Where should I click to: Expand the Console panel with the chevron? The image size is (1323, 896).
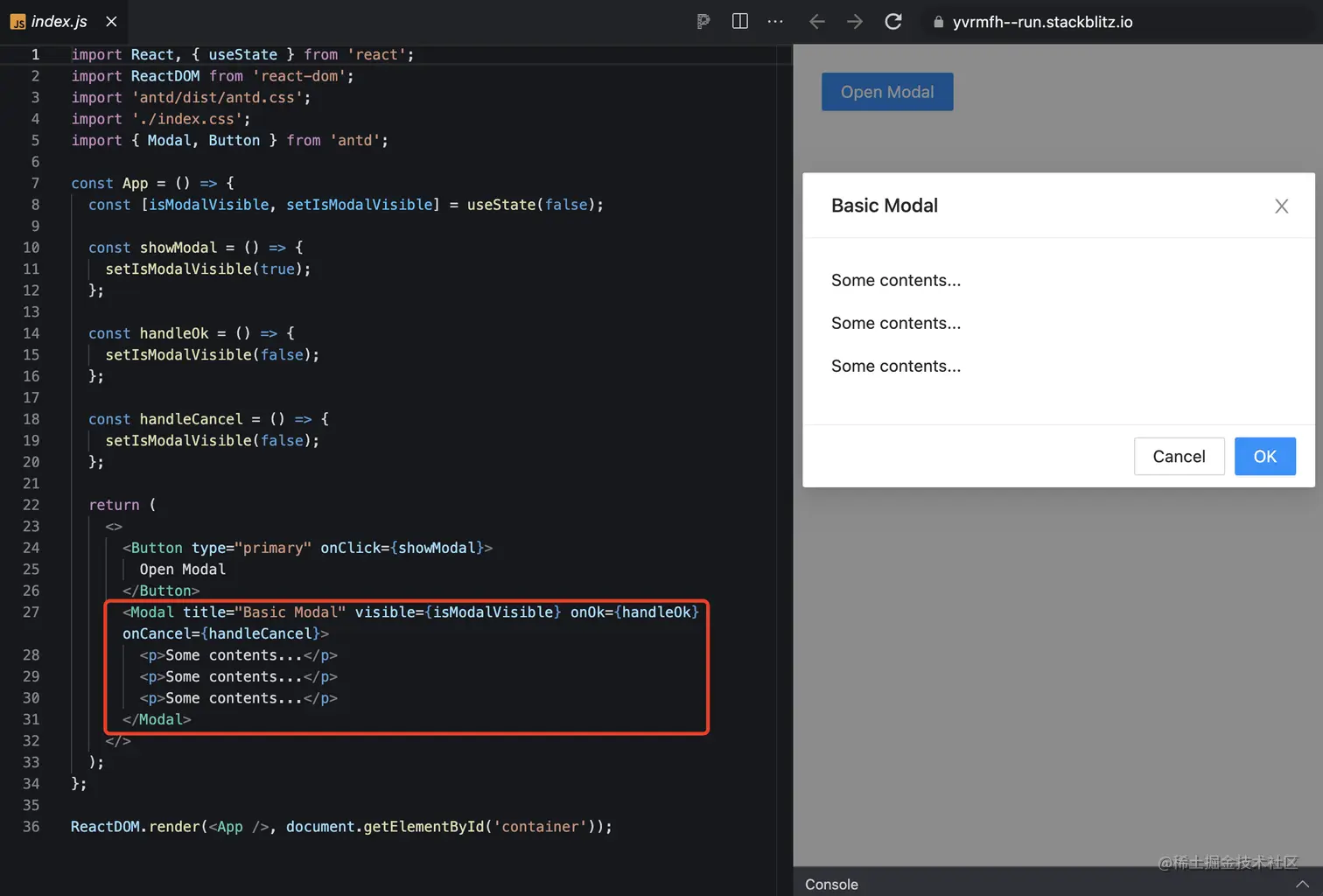pos(1302,885)
